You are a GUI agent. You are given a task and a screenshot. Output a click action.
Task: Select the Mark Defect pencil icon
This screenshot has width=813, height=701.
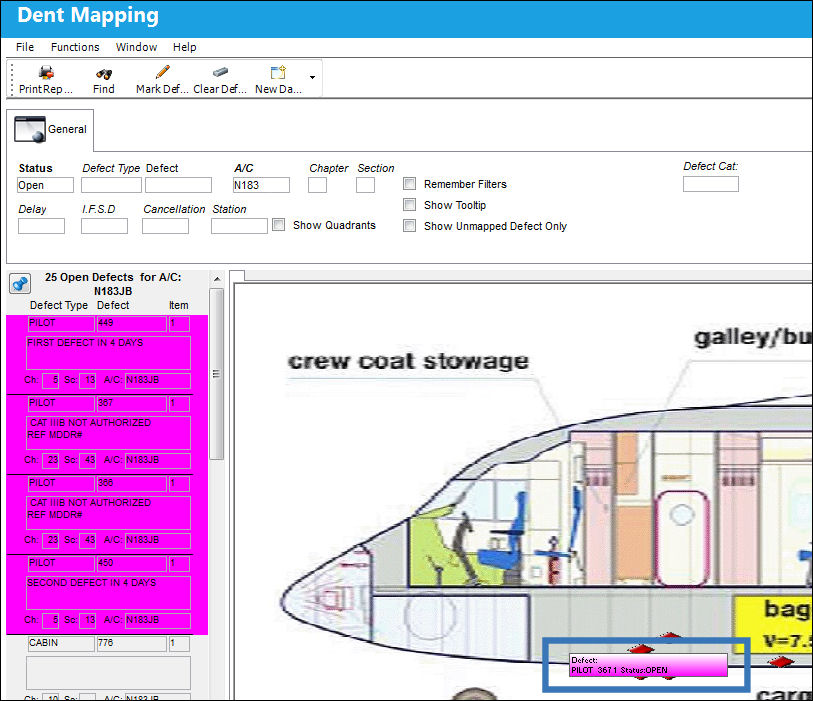click(x=162, y=72)
